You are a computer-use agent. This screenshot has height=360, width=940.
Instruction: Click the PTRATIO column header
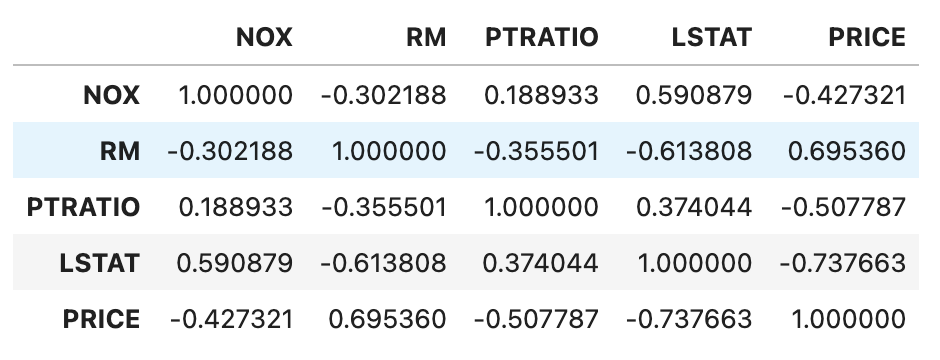(x=541, y=37)
